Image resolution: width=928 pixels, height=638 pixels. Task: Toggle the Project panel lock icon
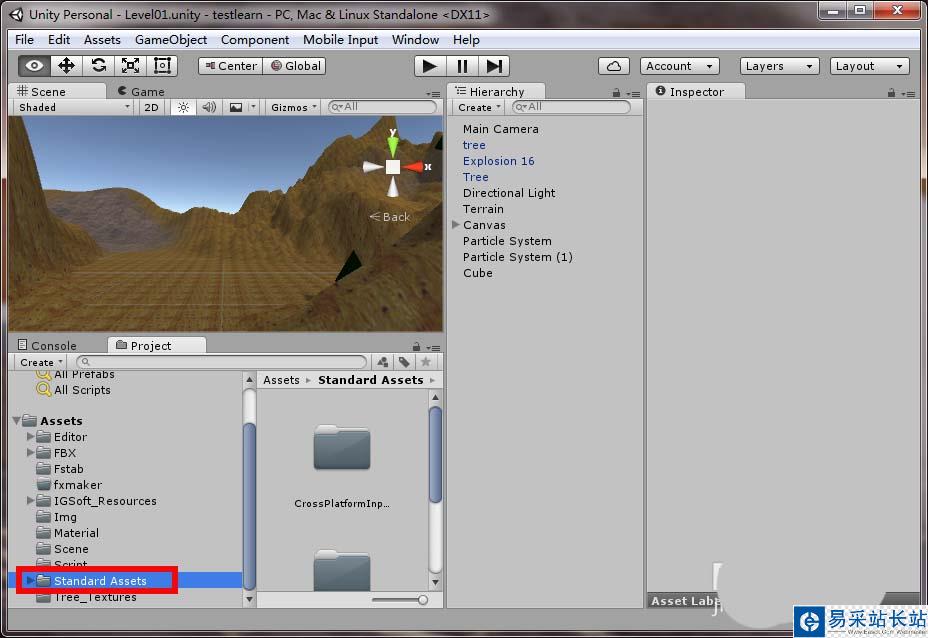point(417,347)
